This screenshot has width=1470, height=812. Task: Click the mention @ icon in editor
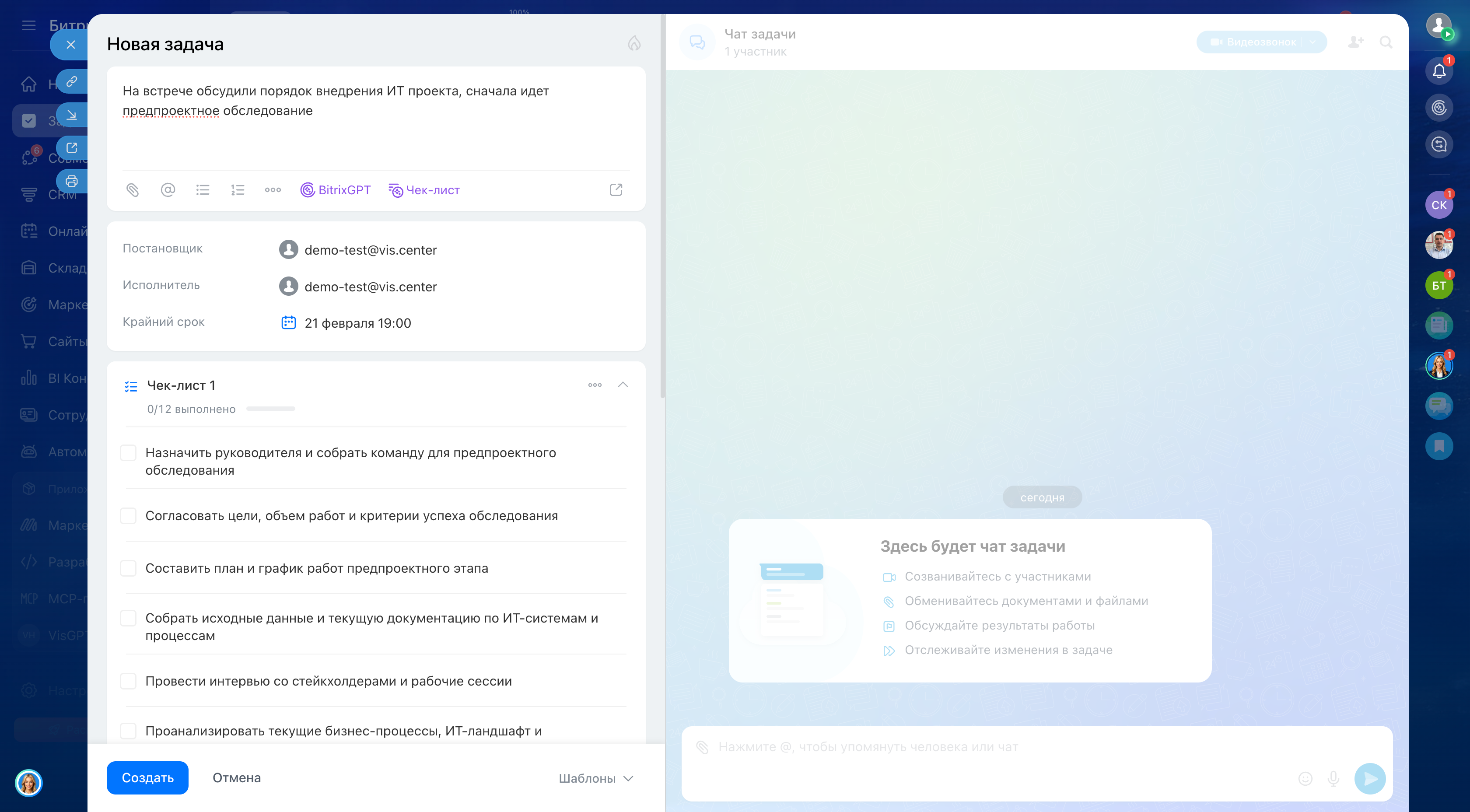pos(168,190)
